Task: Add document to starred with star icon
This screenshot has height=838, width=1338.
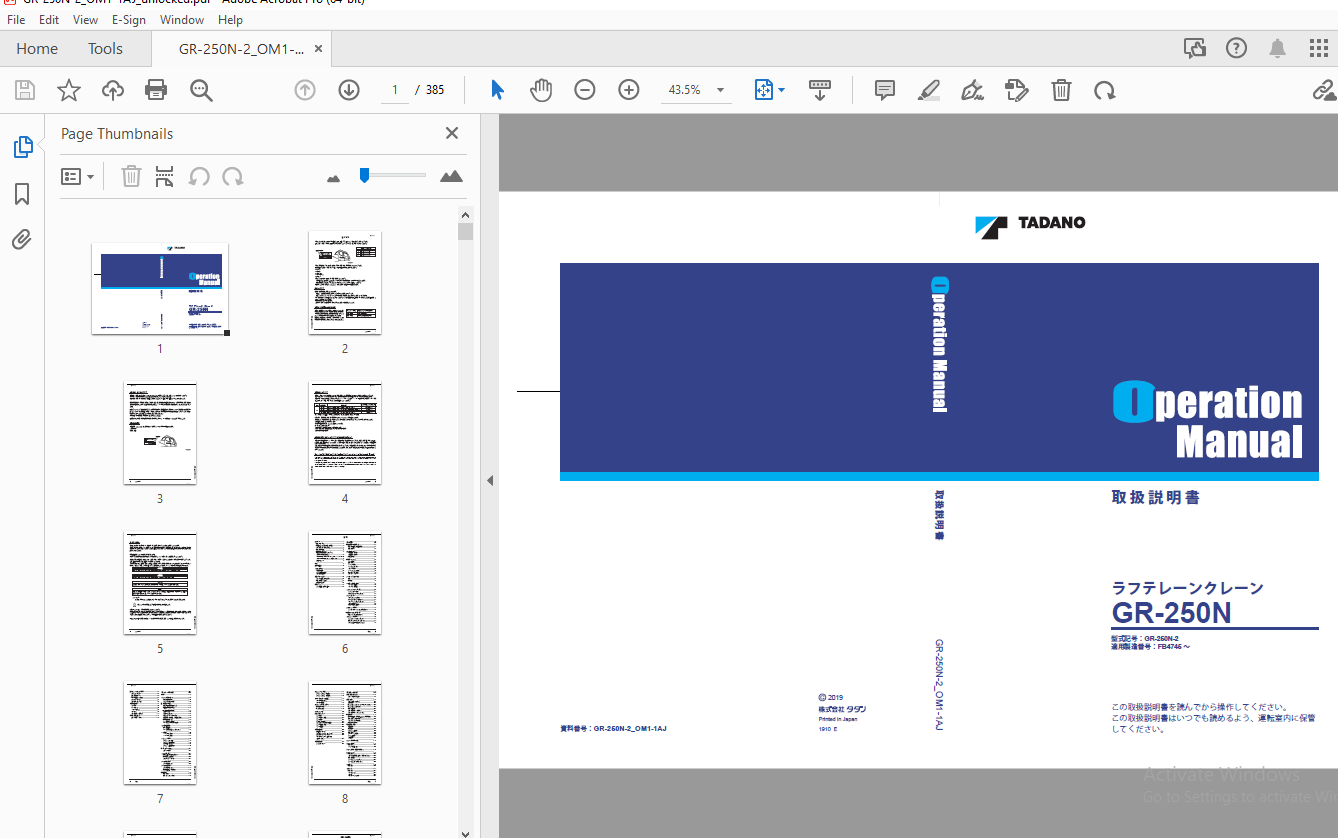Action: pyautogui.click(x=69, y=91)
